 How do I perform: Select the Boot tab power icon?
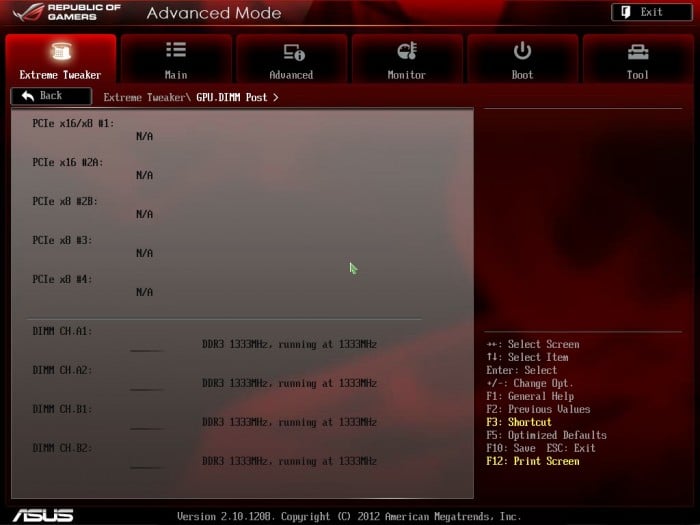point(522,51)
